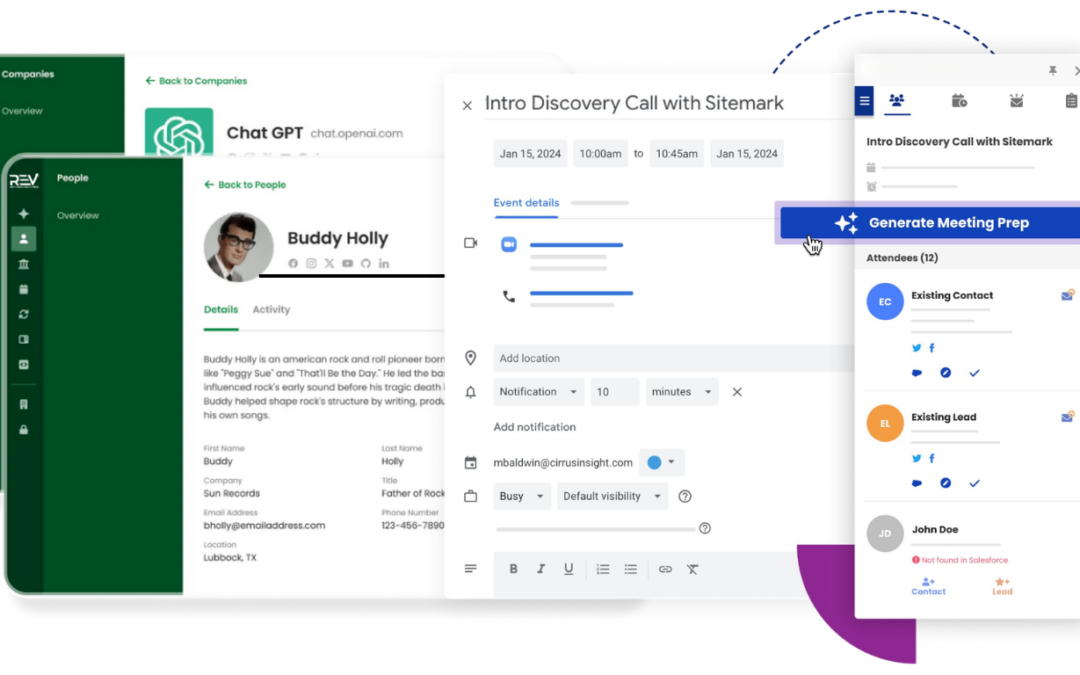Viewport: 1080px width, 675px height.
Task: Click the Generate Meeting Prep button
Action: pyautogui.click(x=930, y=222)
